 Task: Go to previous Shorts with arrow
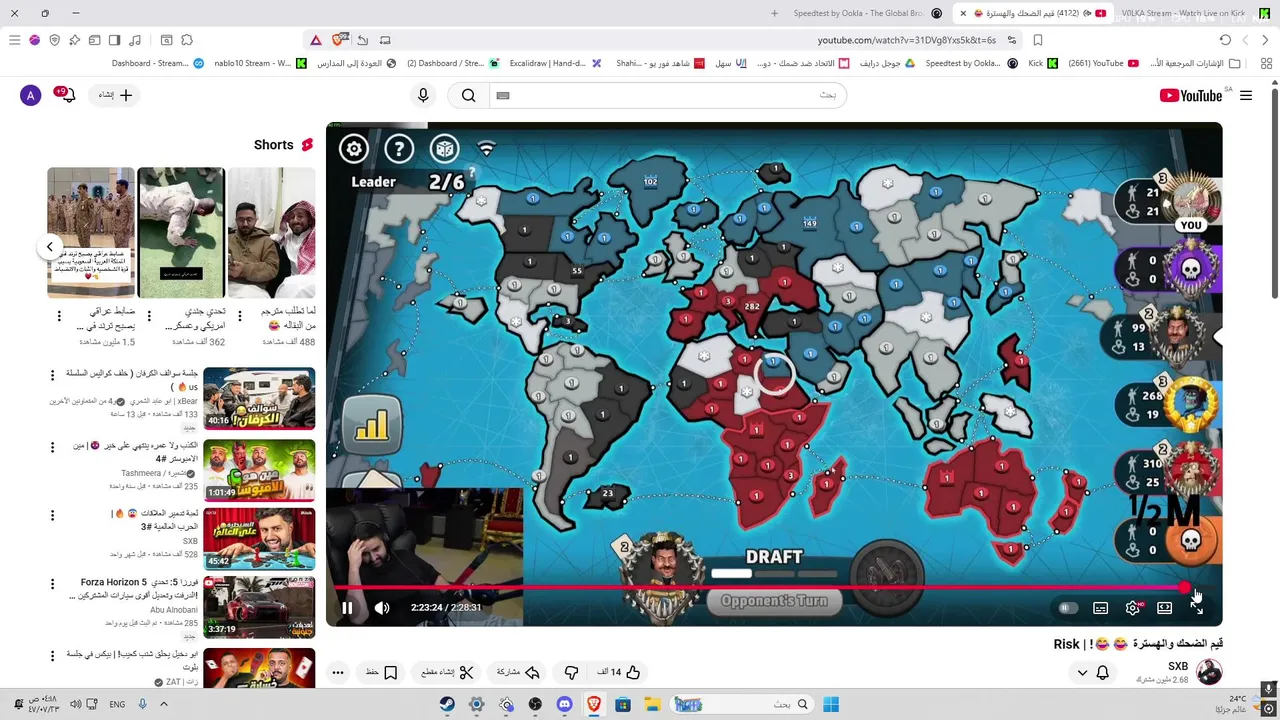tap(49, 247)
